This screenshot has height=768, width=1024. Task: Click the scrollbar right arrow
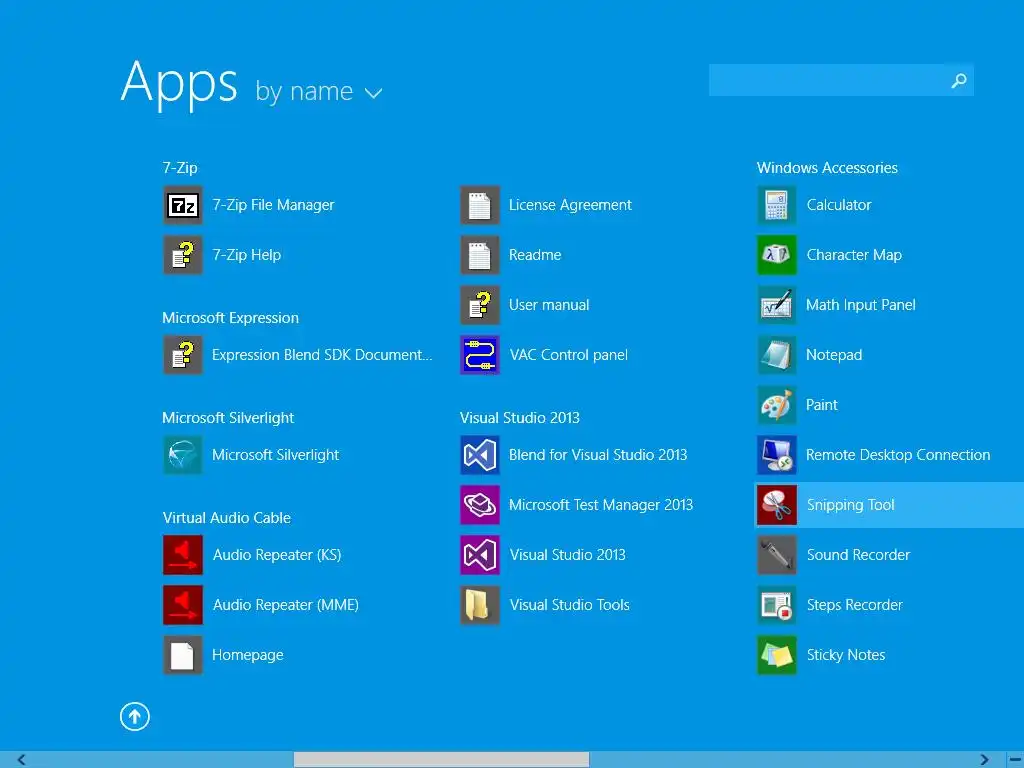(984, 760)
